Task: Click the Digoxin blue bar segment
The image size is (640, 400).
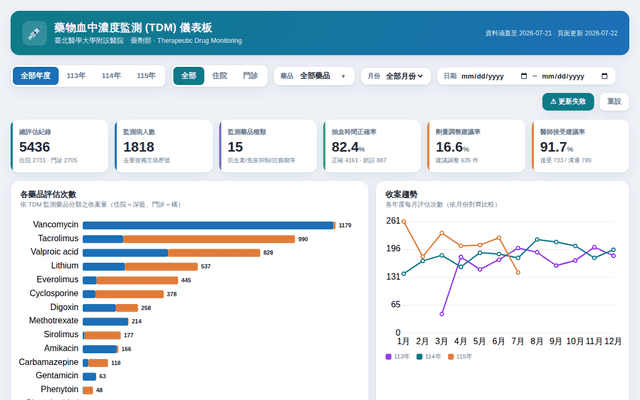Action: click(x=99, y=308)
